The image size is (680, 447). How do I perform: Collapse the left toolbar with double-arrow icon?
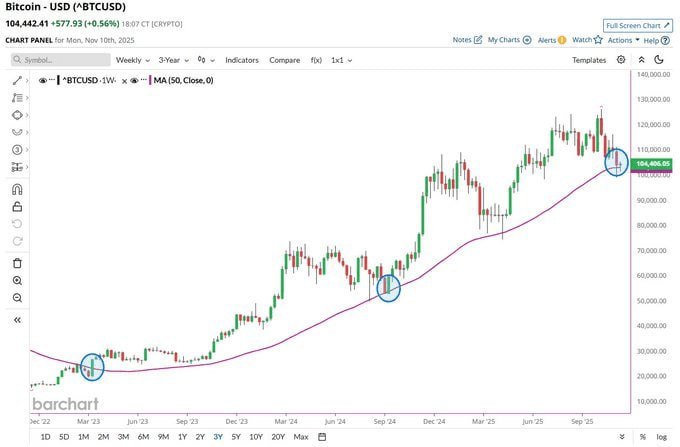(x=17, y=319)
